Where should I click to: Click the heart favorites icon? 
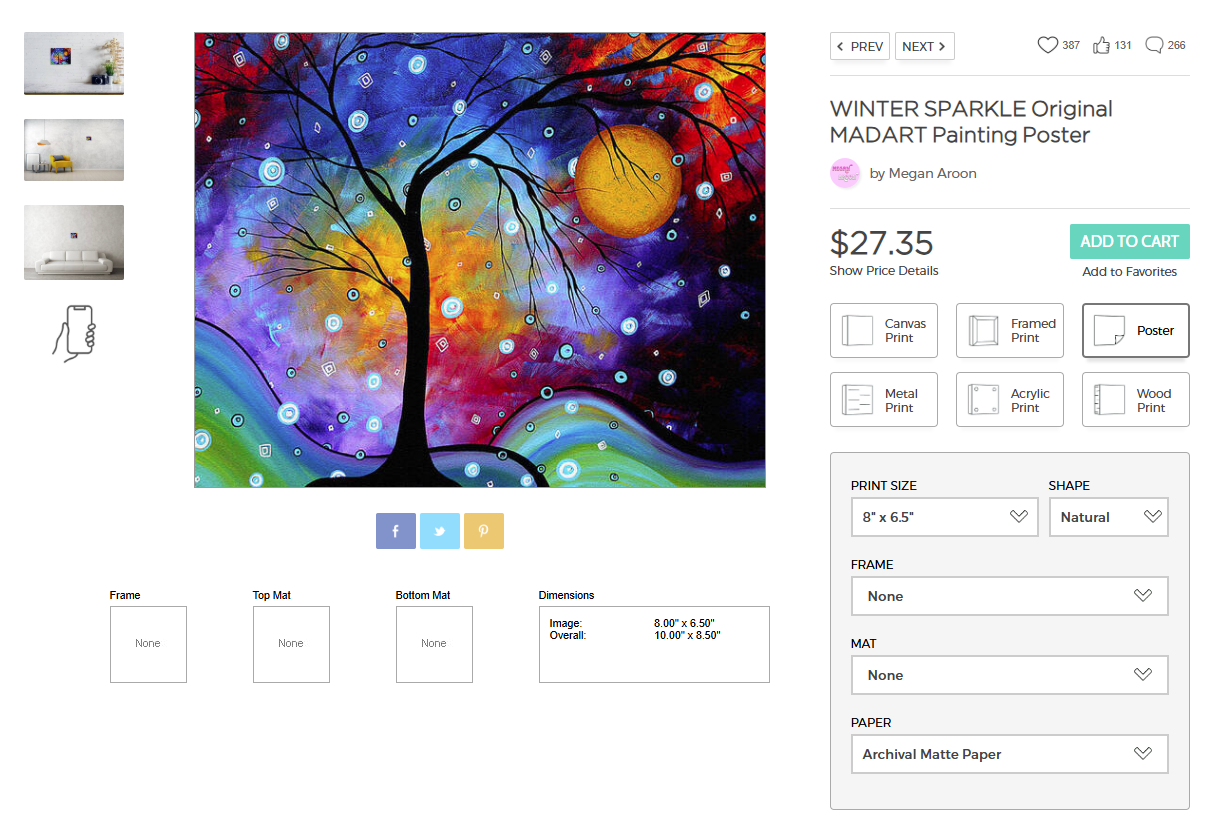(1047, 45)
